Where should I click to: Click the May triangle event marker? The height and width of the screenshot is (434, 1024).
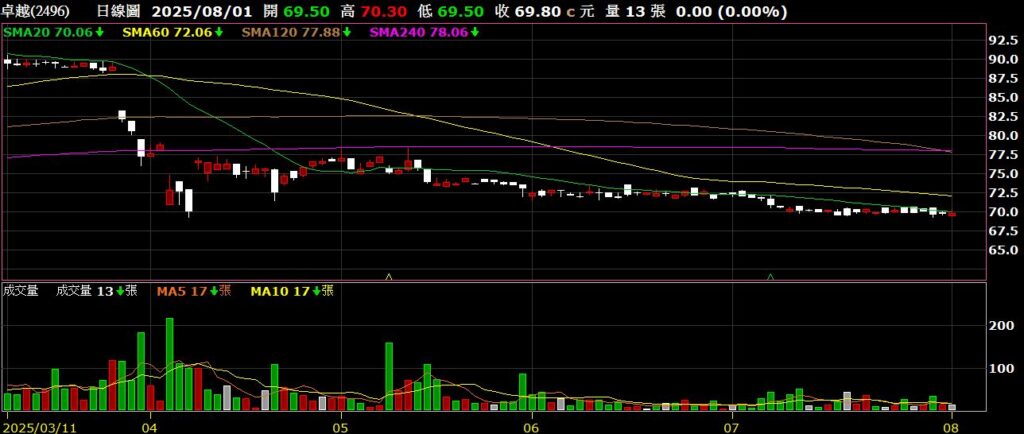tap(389, 275)
